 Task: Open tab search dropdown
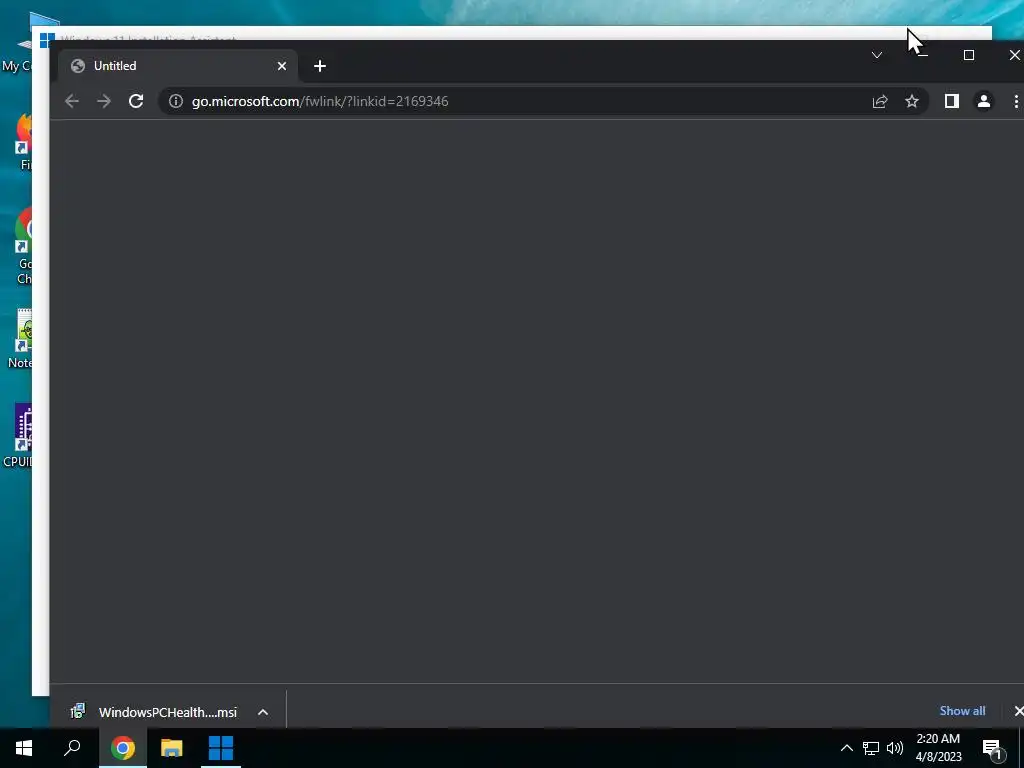click(x=876, y=56)
